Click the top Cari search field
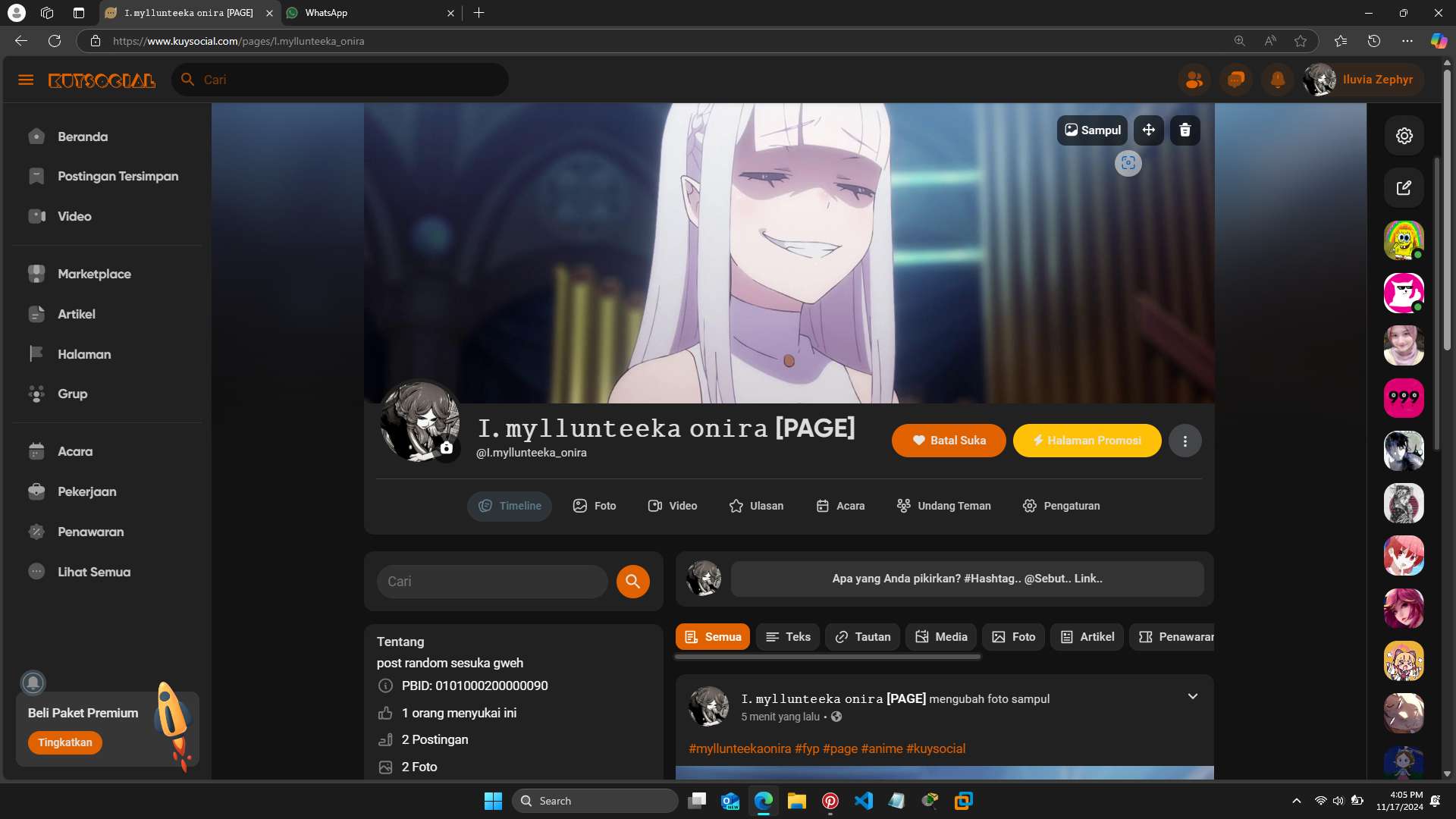The height and width of the screenshot is (819, 1456). click(340, 80)
